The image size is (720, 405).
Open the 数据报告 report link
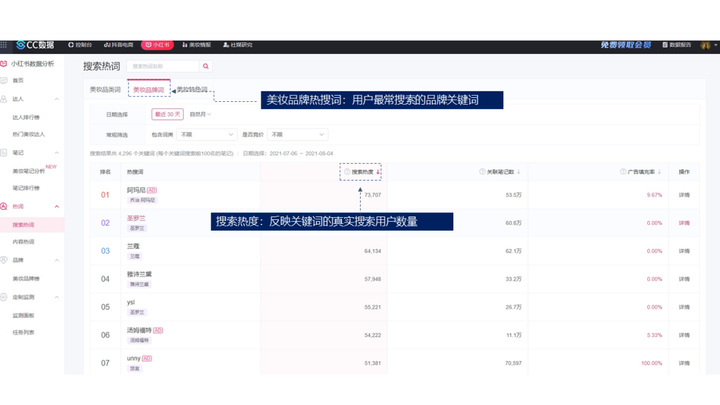point(677,45)
